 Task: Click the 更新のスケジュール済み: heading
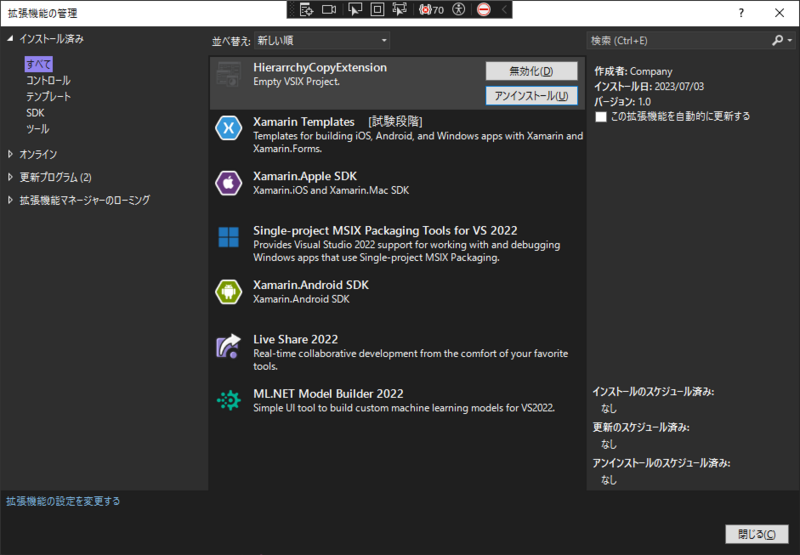click(641, 427)
